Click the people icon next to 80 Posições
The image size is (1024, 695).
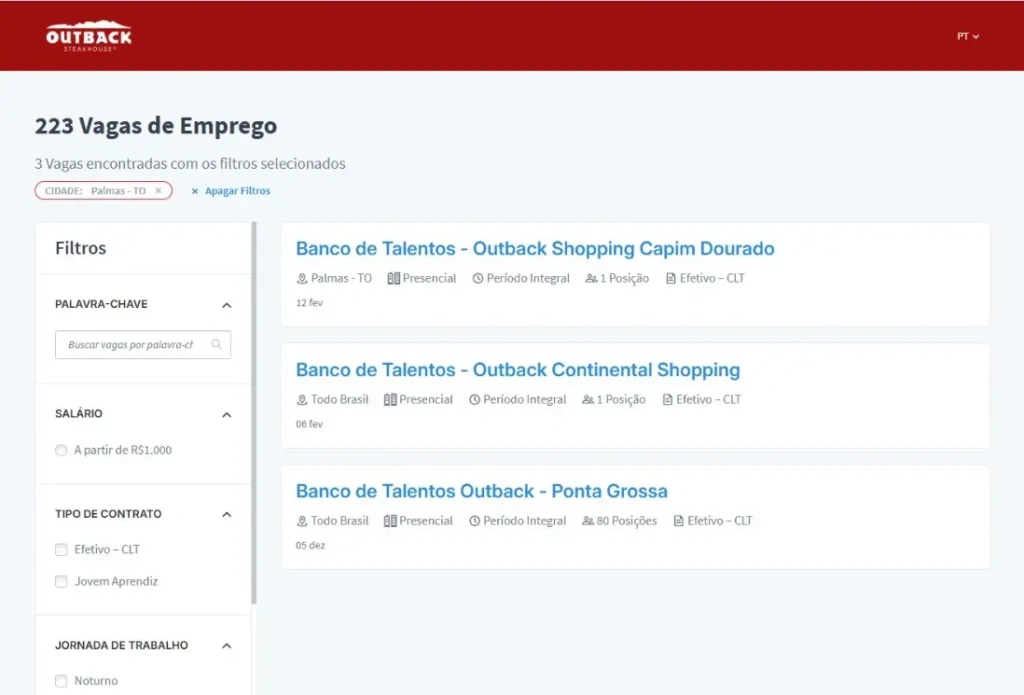pos(588,521)
